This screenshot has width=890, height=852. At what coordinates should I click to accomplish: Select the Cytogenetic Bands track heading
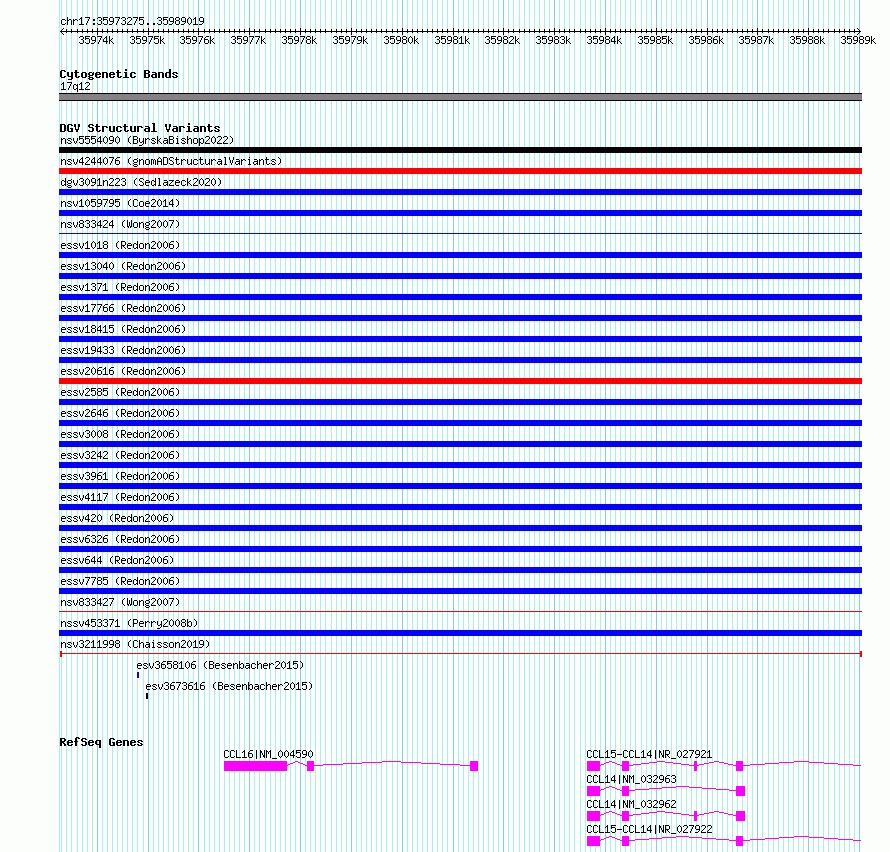[x=119, y=74]
